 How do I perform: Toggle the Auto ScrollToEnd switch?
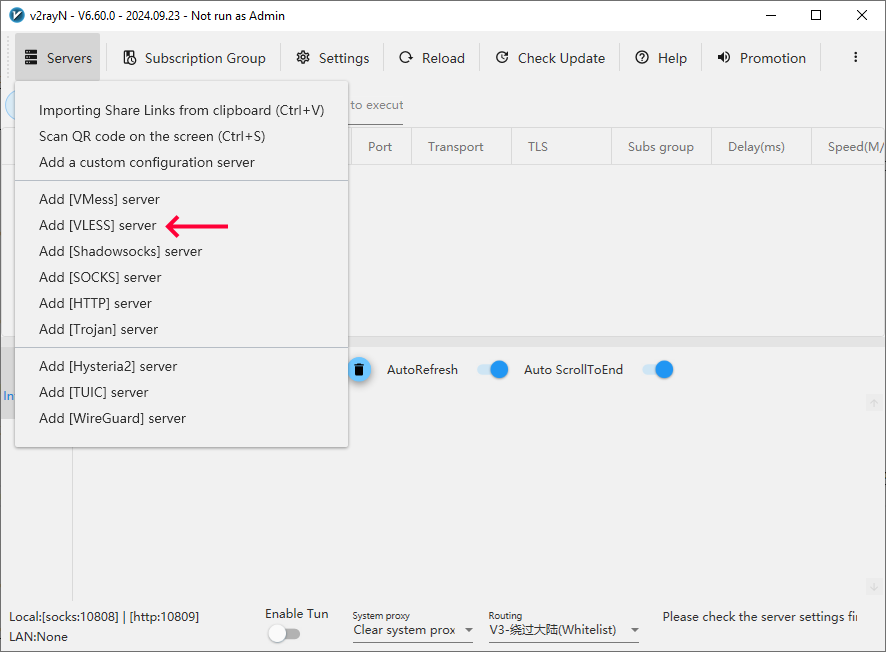pyautogui.click(x=658, y=370)
